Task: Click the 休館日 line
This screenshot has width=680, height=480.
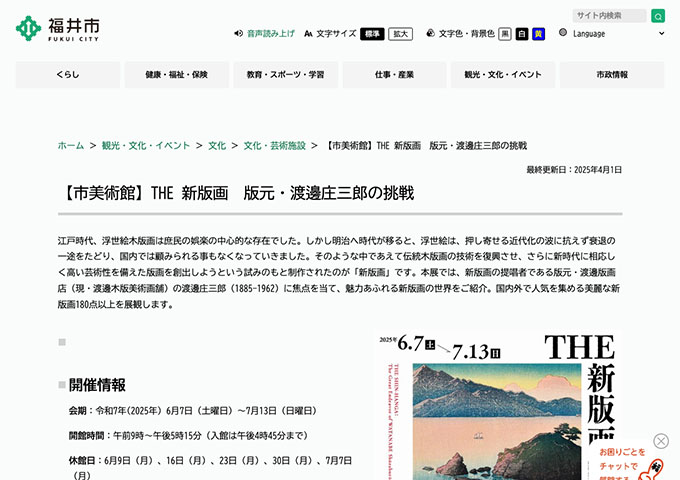Action: point(210,467)
